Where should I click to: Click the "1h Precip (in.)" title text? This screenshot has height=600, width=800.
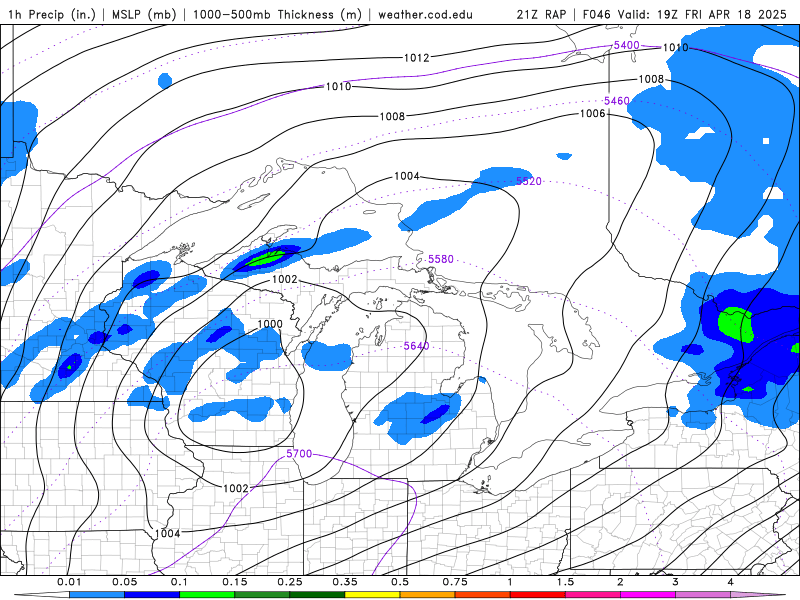tap(52, 14)
